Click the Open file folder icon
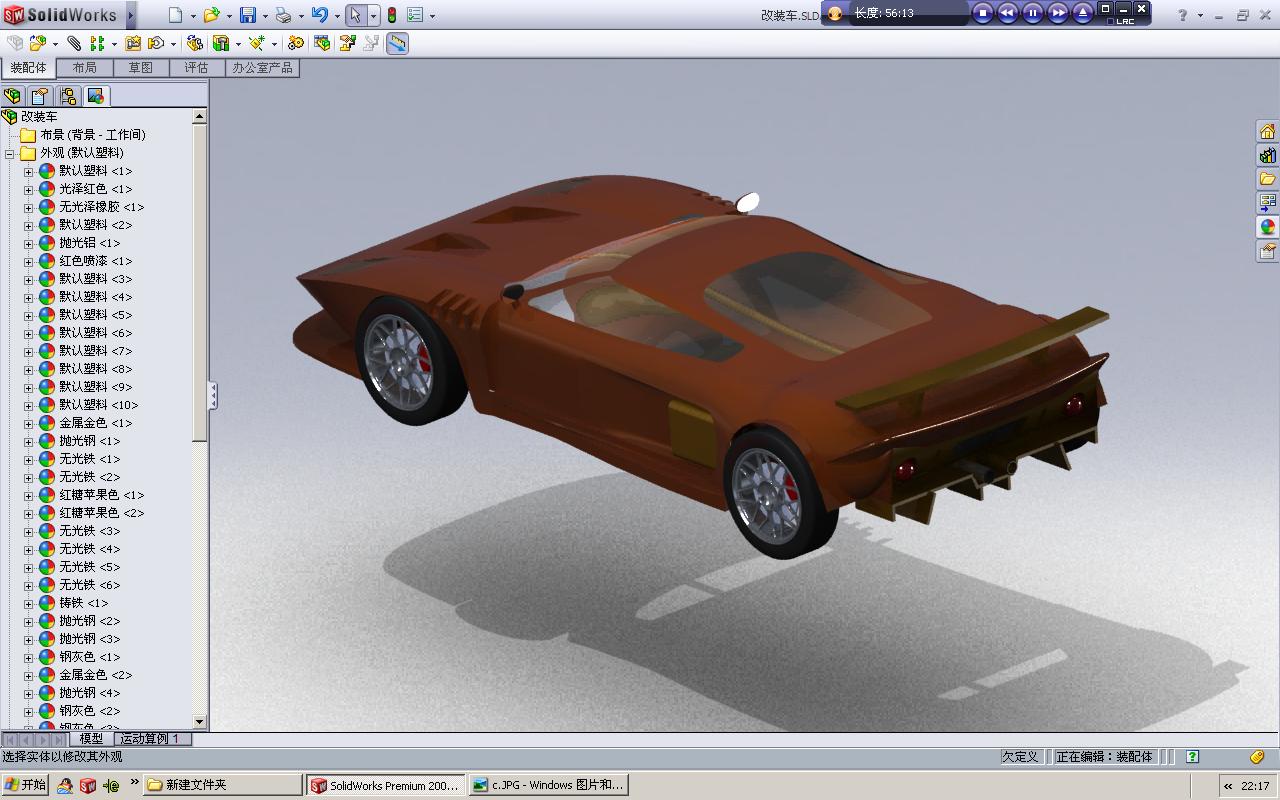The width and height of the screenshot is (1280, 800). pos(211,15)
